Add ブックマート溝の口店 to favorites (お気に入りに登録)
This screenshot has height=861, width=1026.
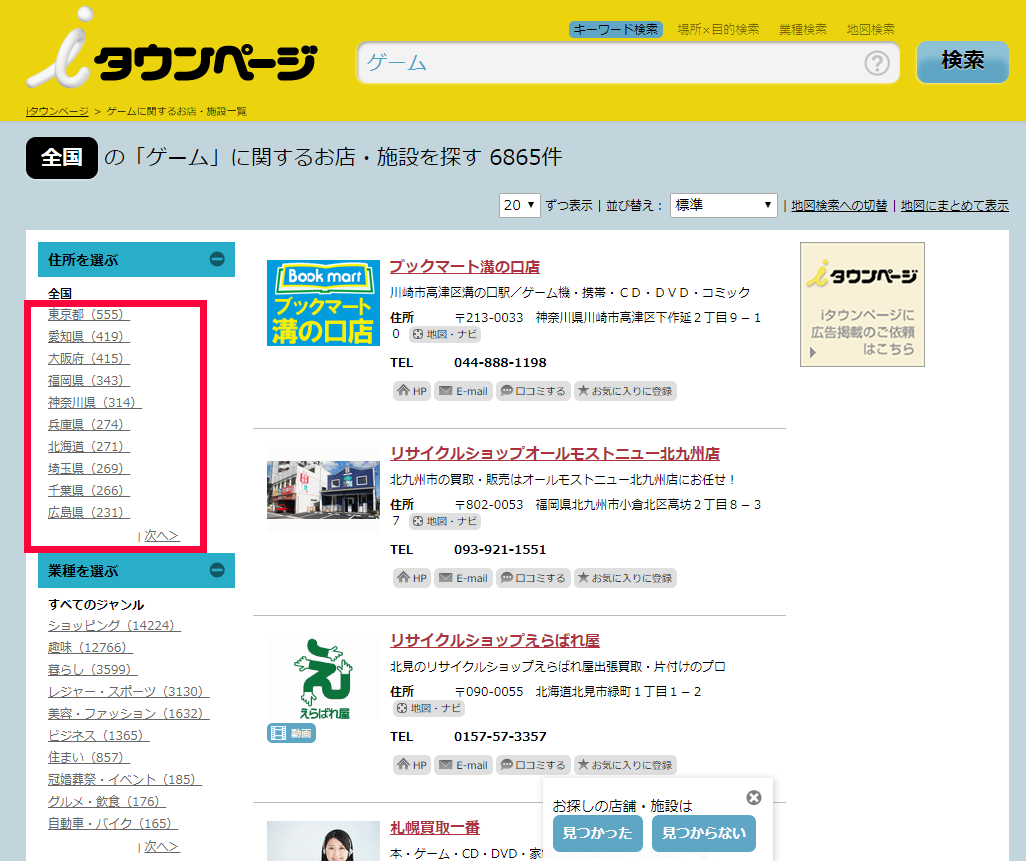pyautogui.click(x=625, y=391)
